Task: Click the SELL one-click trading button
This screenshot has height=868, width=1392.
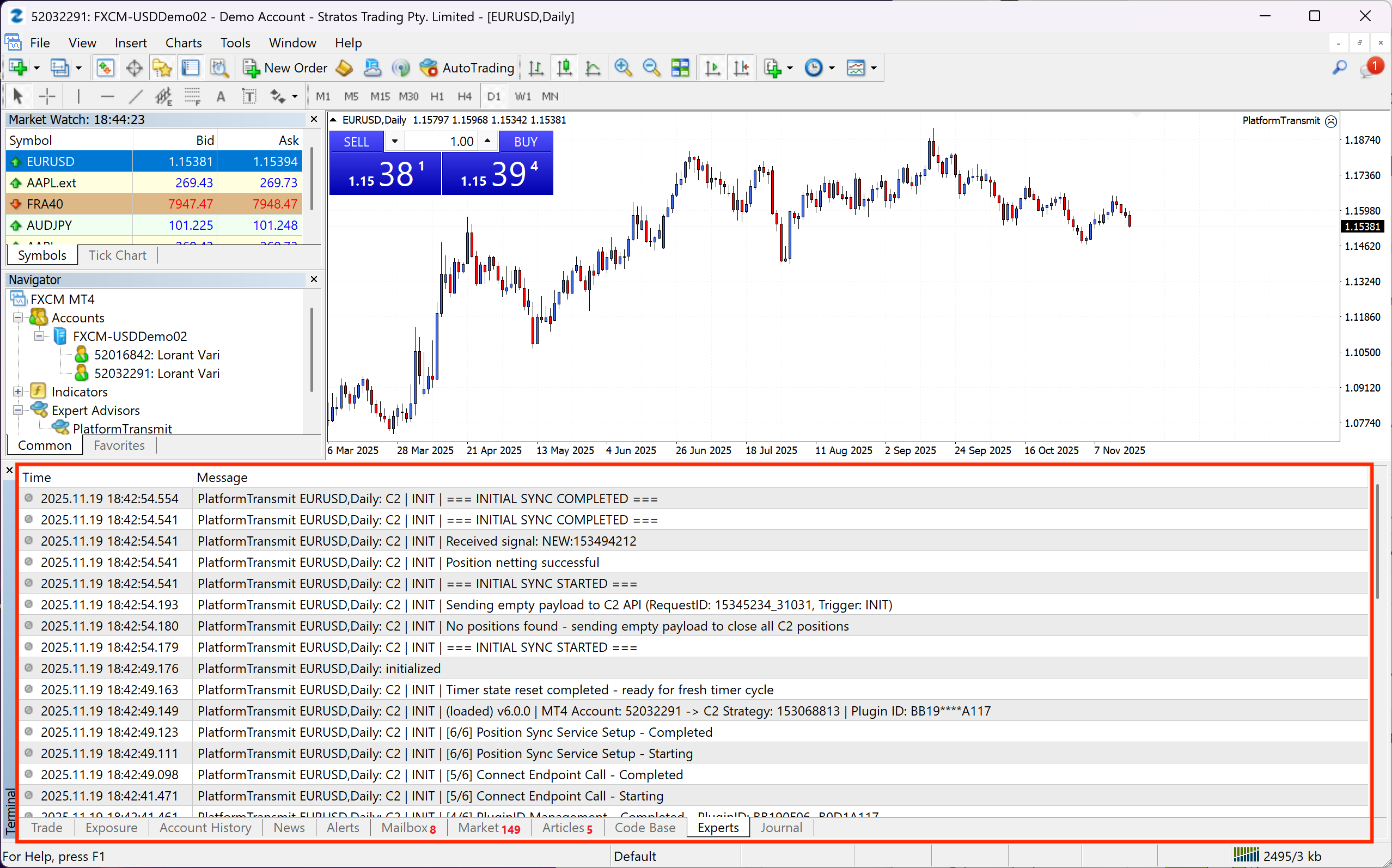Action: pos(356,141)
